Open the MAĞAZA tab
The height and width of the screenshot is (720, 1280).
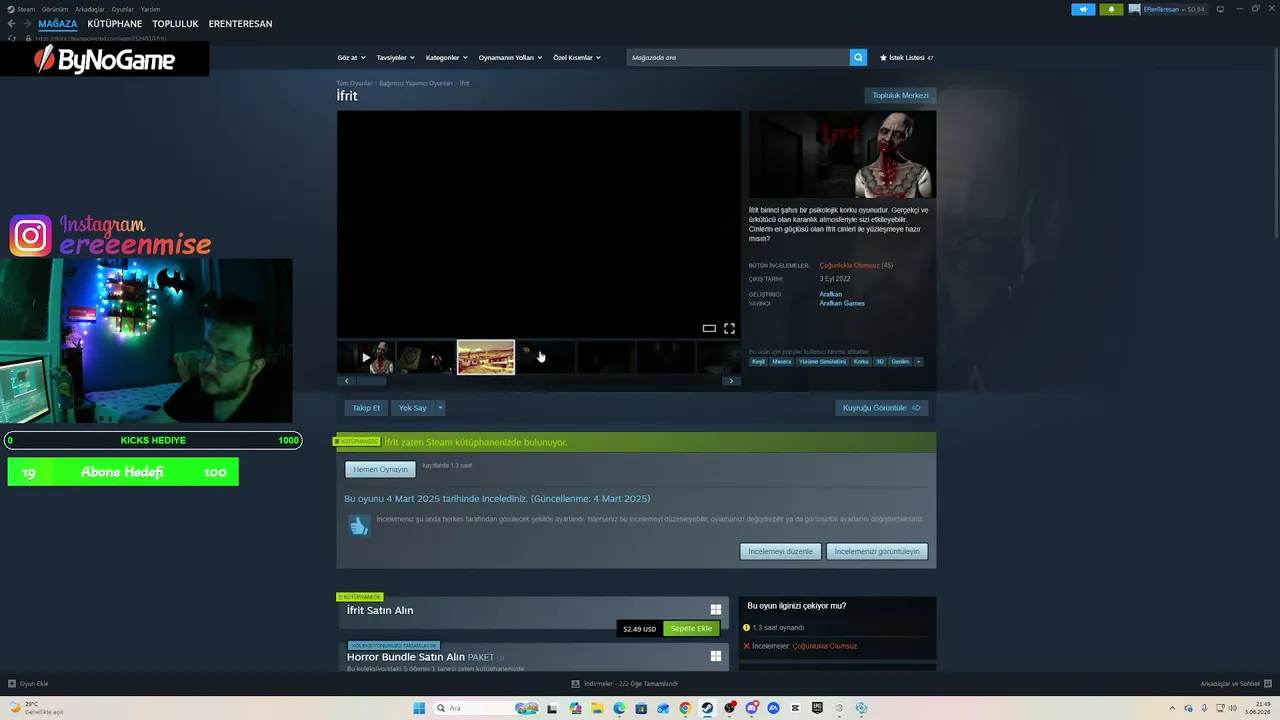point(58,24)
